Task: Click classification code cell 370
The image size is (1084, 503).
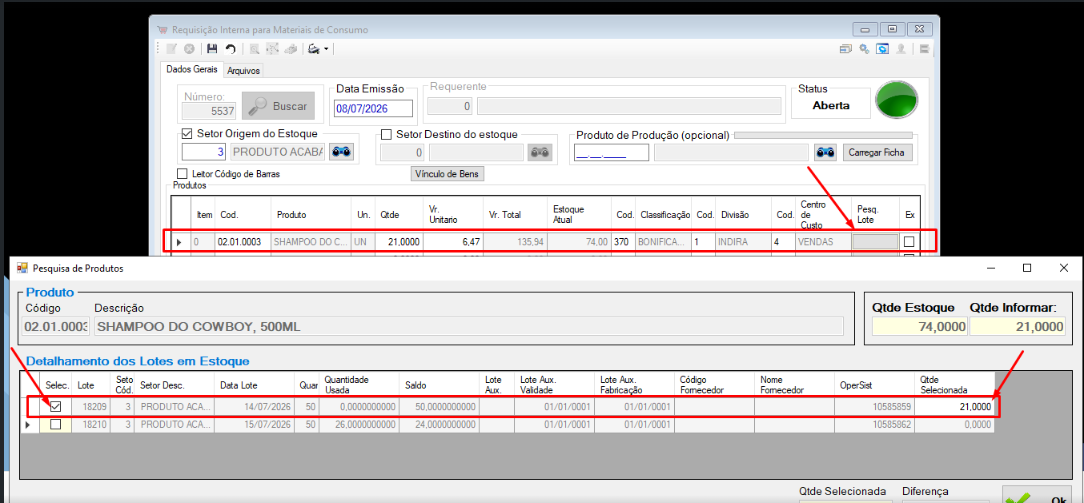Action: 623,242
